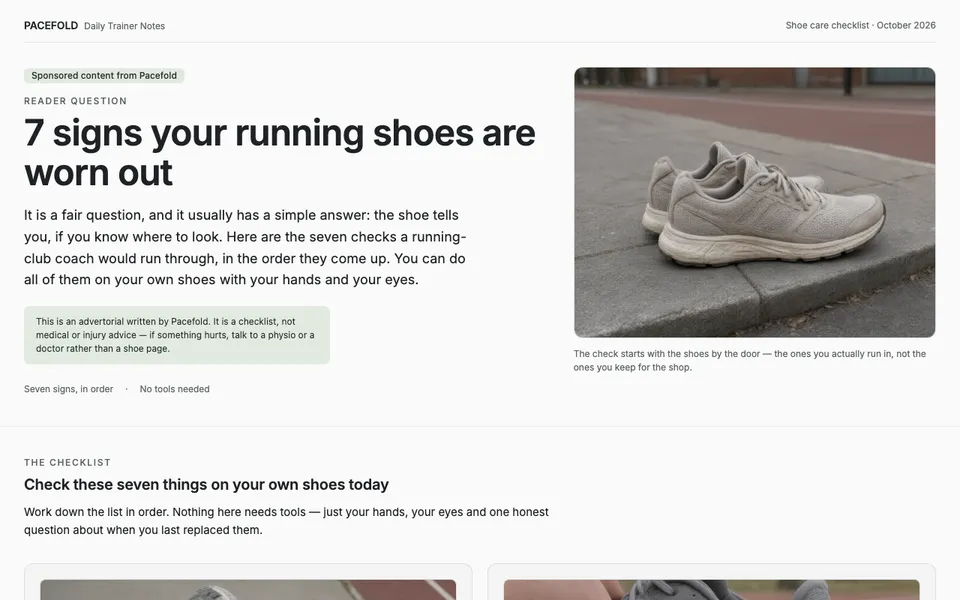This screenshot has width=960, height=600.
Task: Click heading 'Check these seven things on your own shoes today'
Action: 206,484
